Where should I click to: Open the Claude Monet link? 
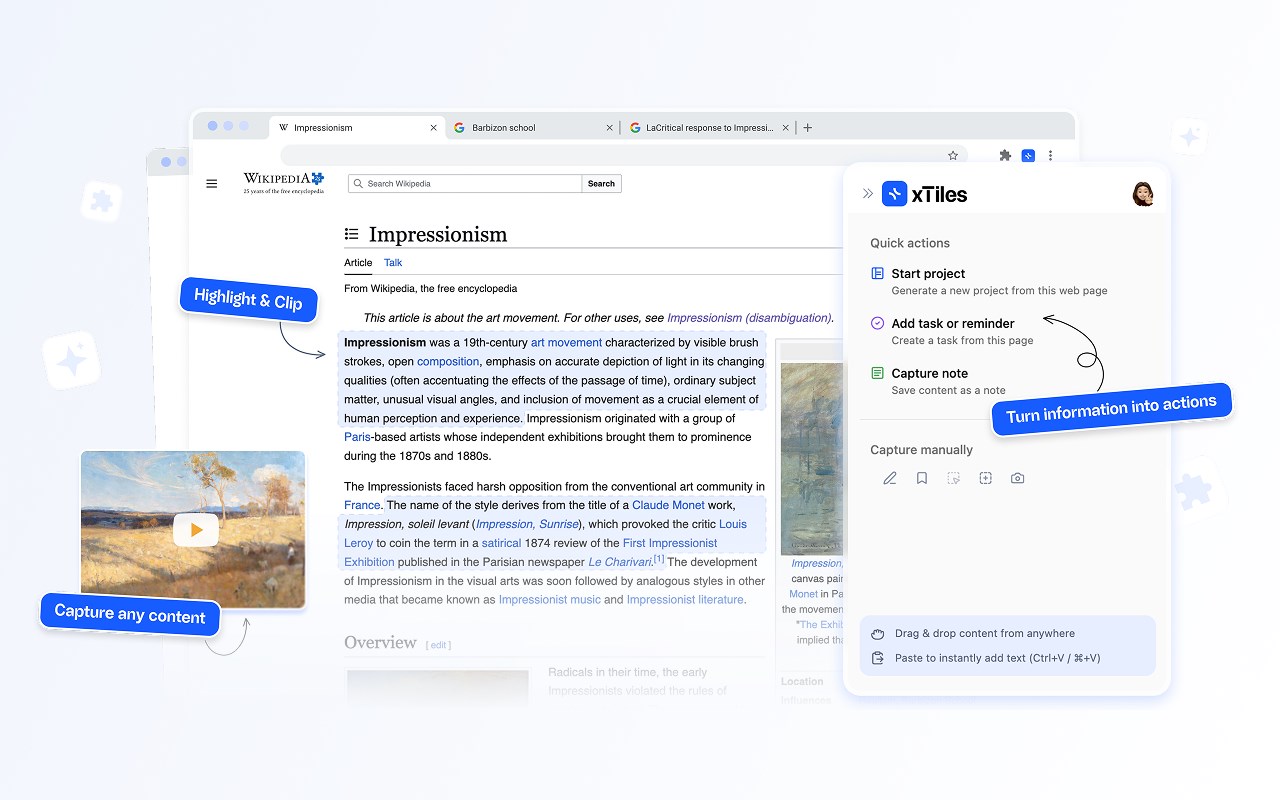click(668, 506)
